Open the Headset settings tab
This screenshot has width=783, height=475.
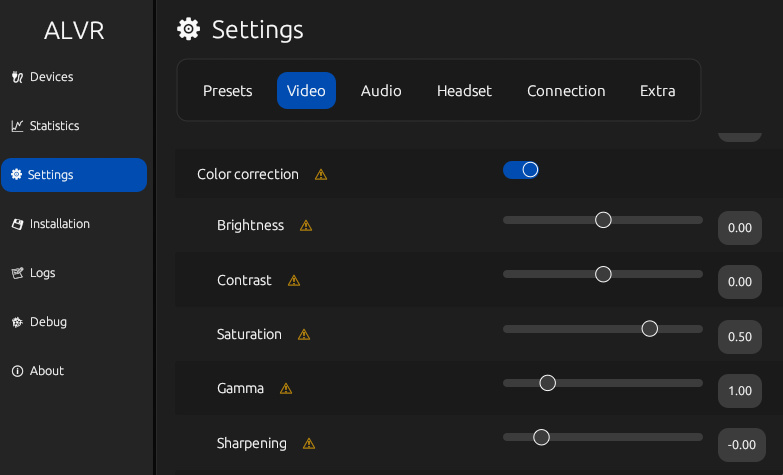coord(464,91)
